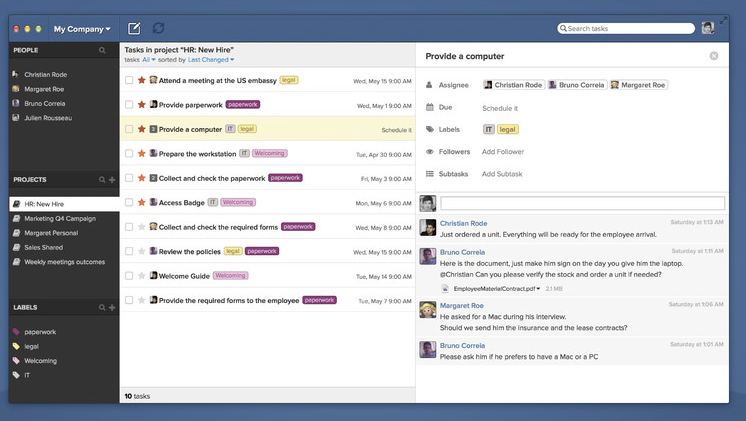Click Add Subtask link
This screenshot has height=421, width=746.
click(x=502, y=174)
